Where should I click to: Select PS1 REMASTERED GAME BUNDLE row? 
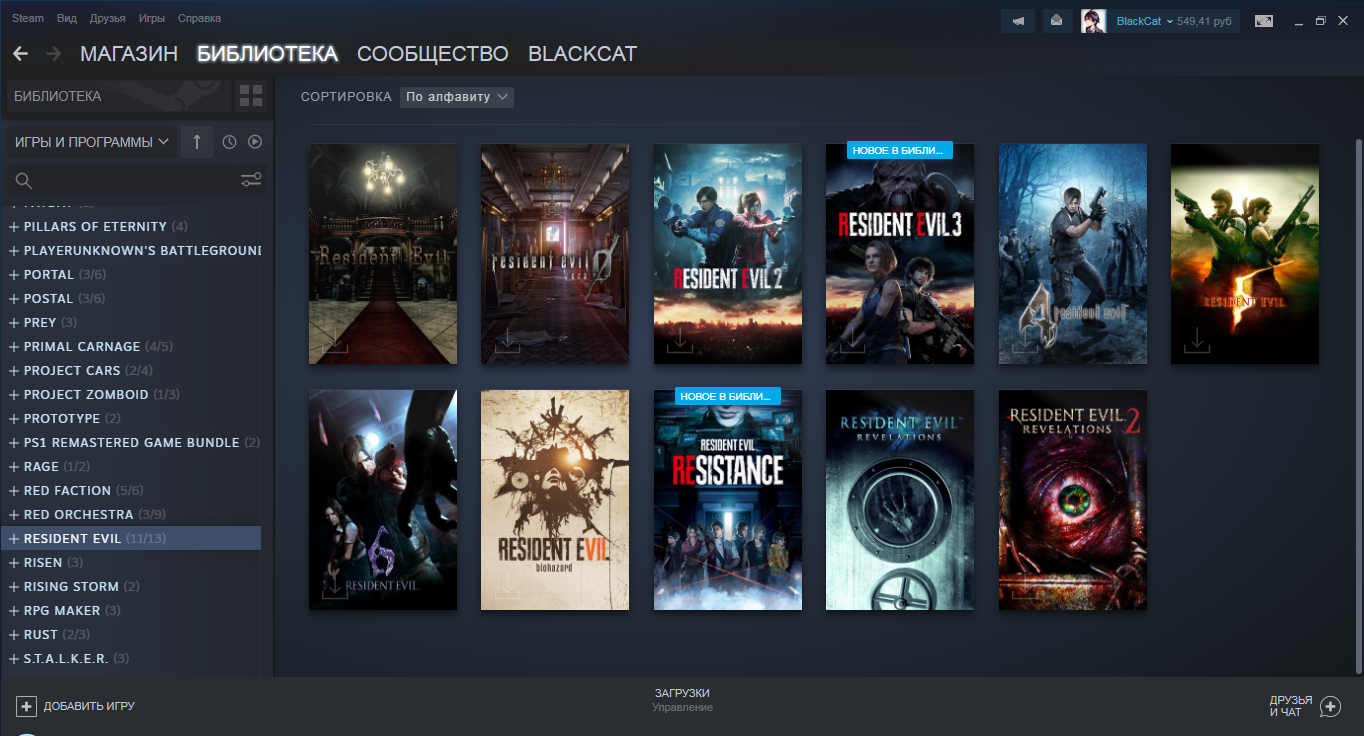click(x=131, y=442)
